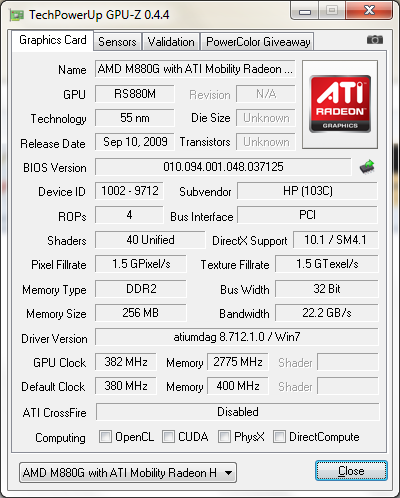Viewport: 400px width, 498px height.
Task: Enable the OpenCL checkbox
Action: [105, 437]
